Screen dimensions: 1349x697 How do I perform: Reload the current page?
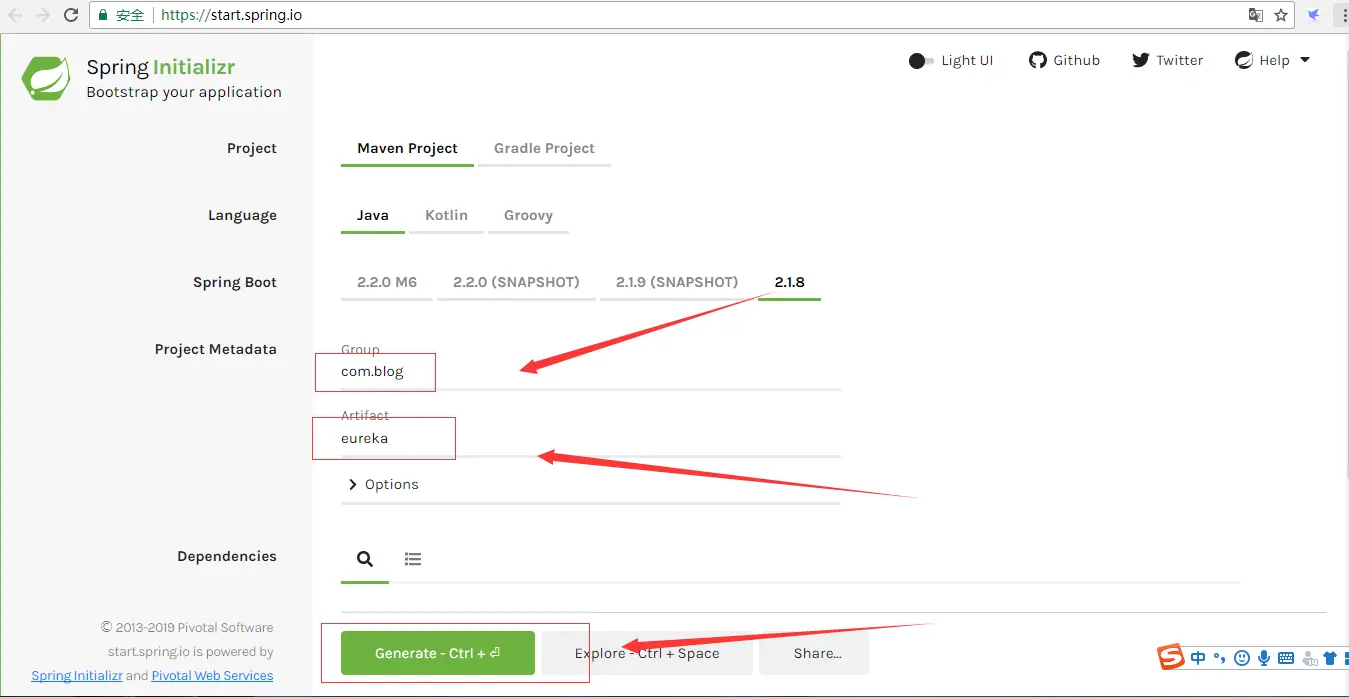(x=71, y=15)
